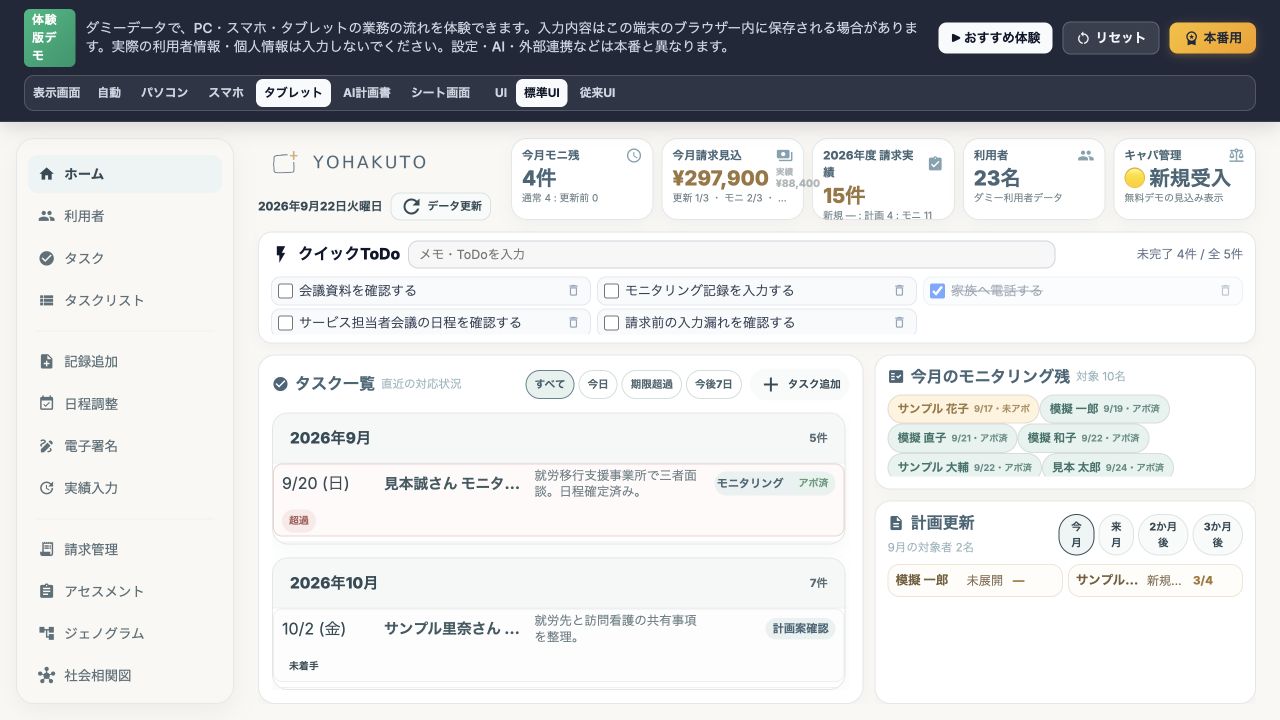Uncheck the 家族へ電話する checkbox
This screenshot has height=720, width=1280.
pos(937,291)
